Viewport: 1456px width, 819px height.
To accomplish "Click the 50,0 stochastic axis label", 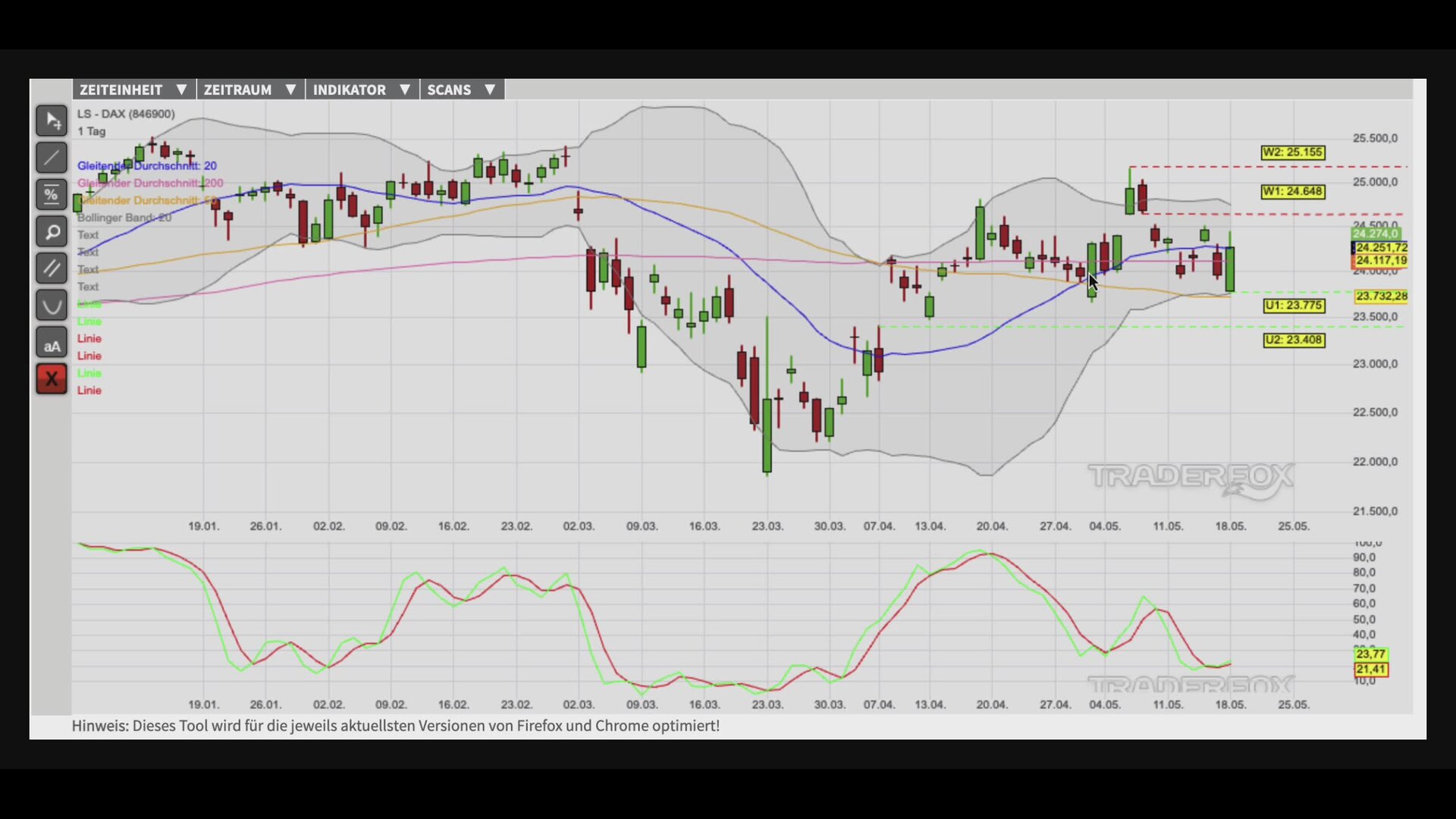I will pos(1364,620).
